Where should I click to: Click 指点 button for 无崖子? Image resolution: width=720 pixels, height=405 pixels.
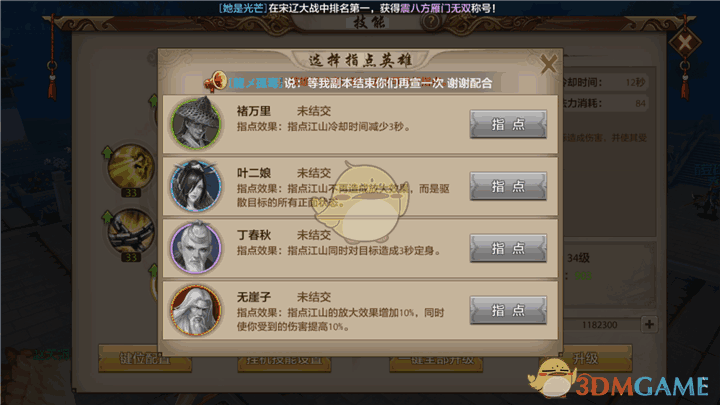508,310
